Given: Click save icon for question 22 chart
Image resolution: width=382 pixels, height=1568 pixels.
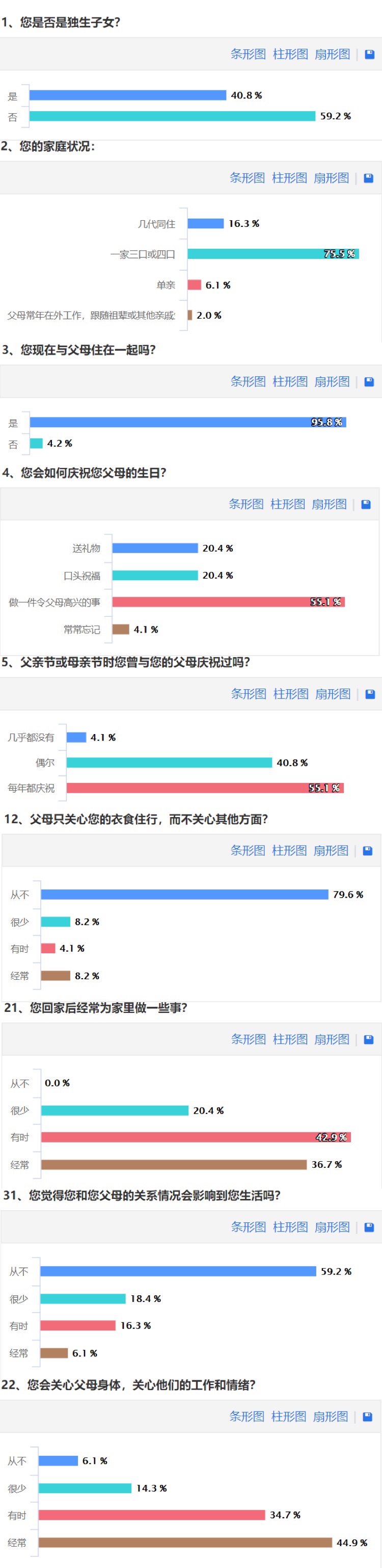Looking at the screenshot, I should click(x=367, y=1417).
